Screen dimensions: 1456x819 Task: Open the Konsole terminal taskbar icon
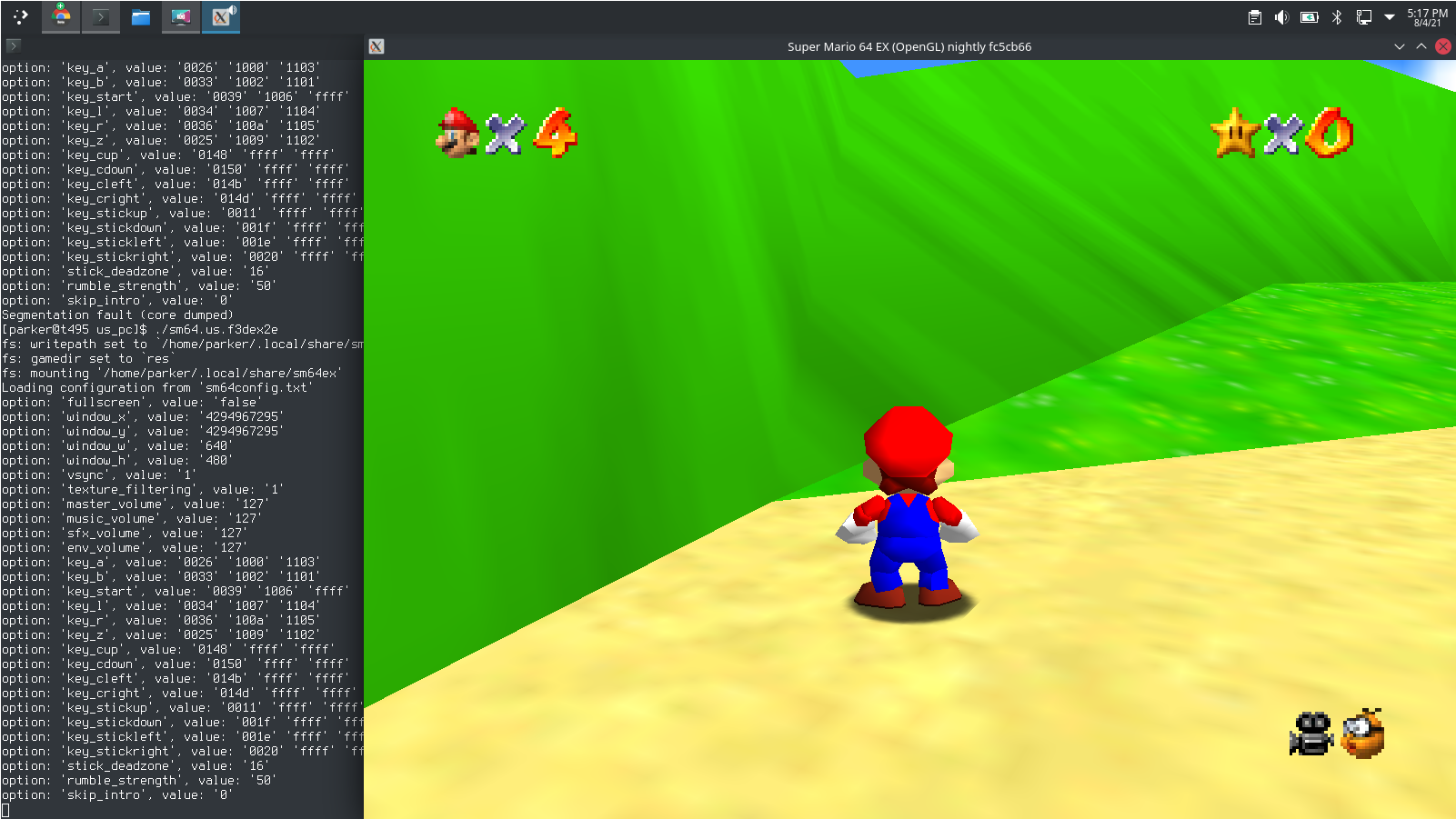(x=101, y=16)
